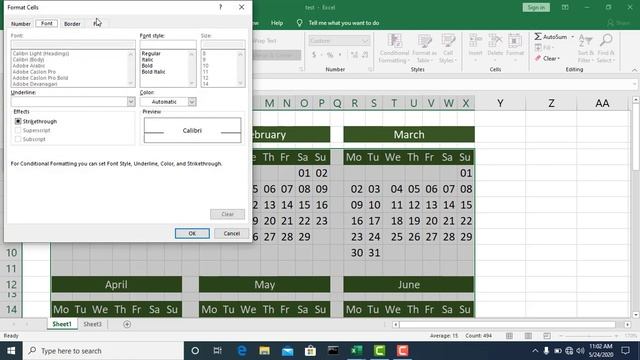Toggle the Subscript checkbox
Screen dimensions: 640x360
pos(18,139)
